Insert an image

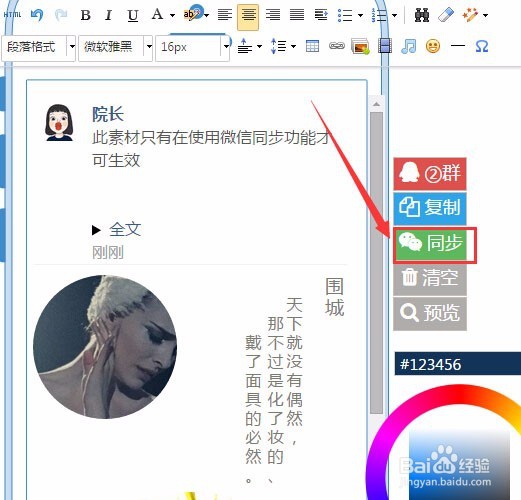click(360, 46)
